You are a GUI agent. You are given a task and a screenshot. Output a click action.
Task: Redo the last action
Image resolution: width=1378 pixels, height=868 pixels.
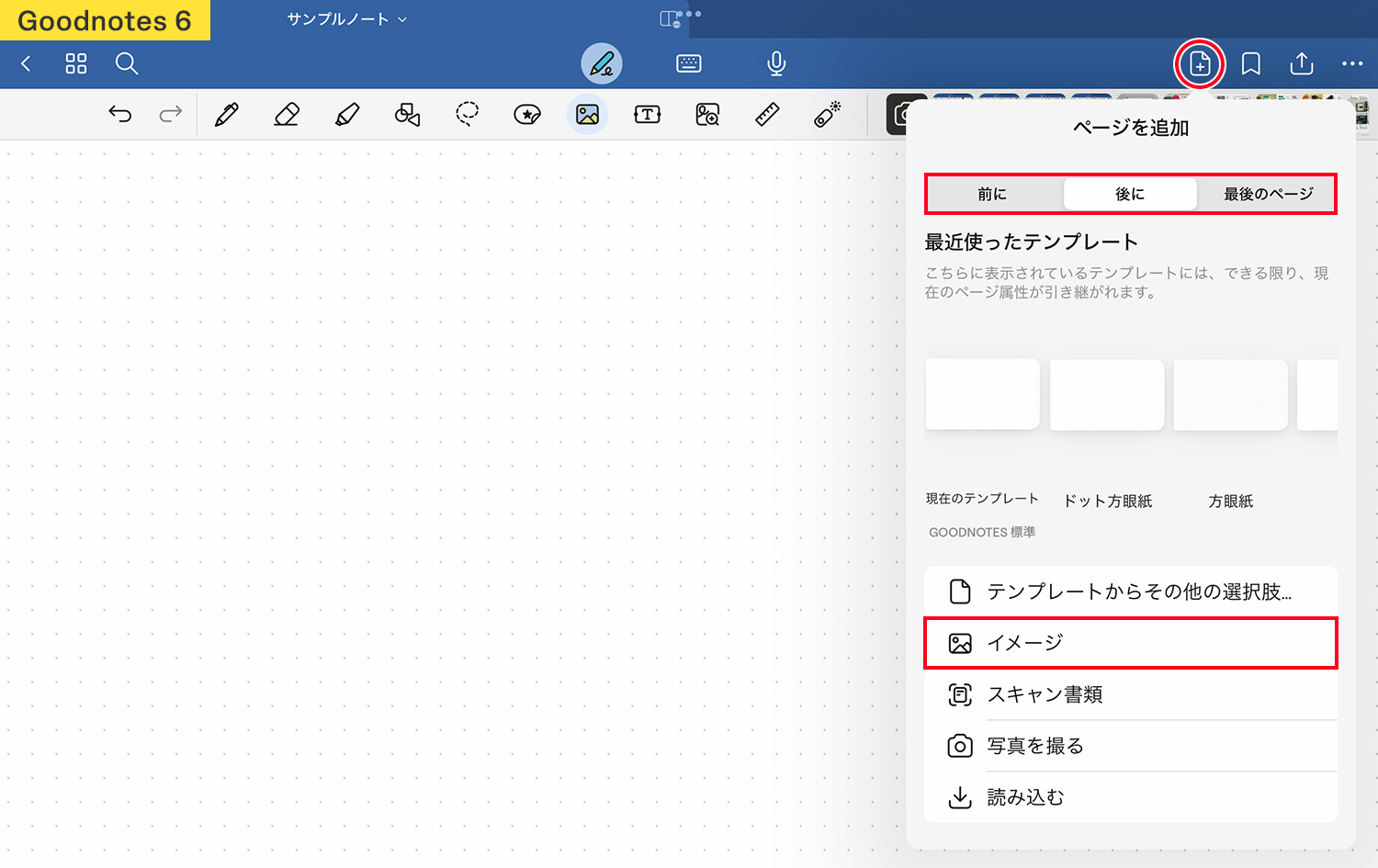[171, 114]
